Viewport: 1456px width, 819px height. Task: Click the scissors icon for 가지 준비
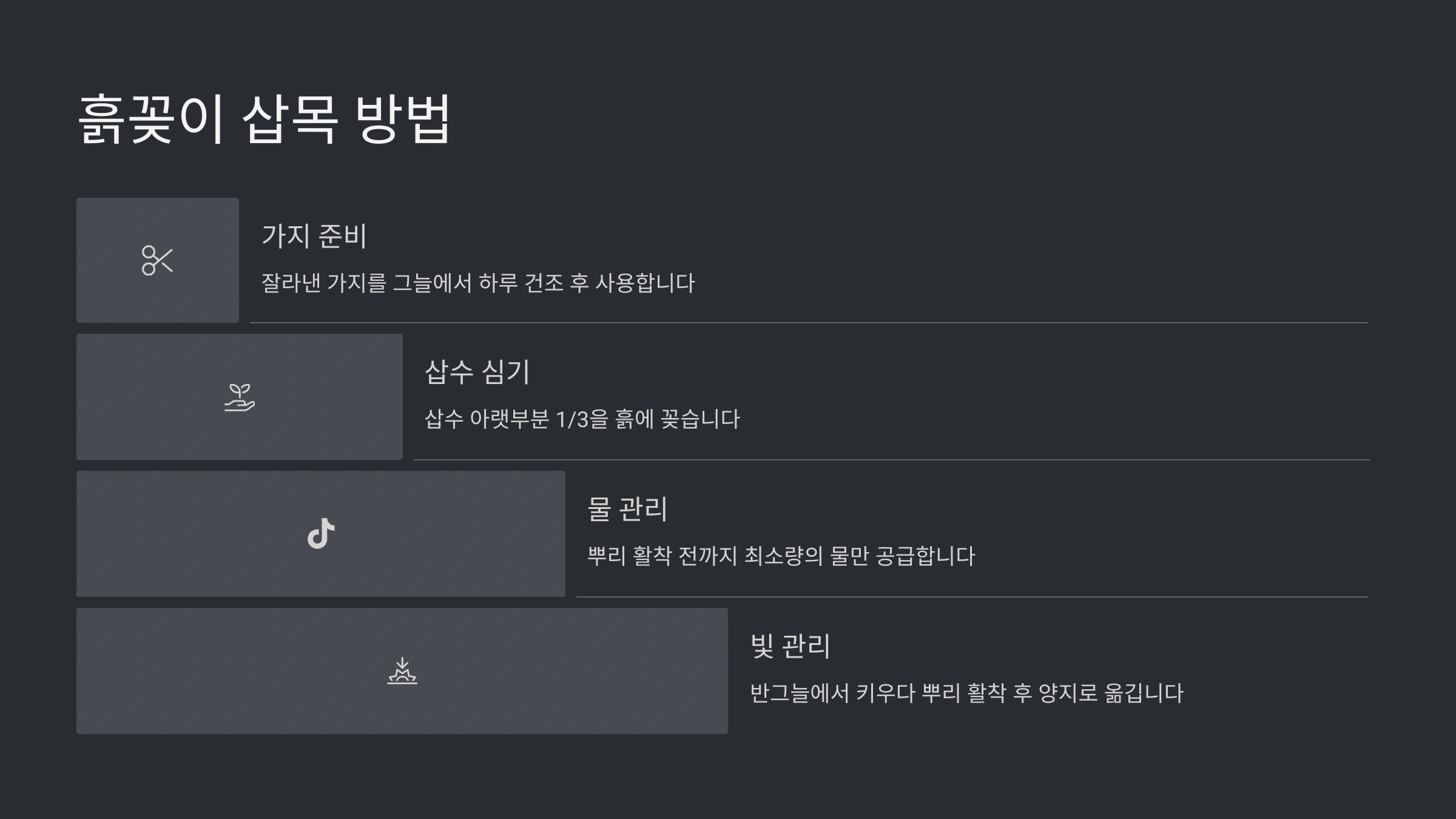pos(158,260)
